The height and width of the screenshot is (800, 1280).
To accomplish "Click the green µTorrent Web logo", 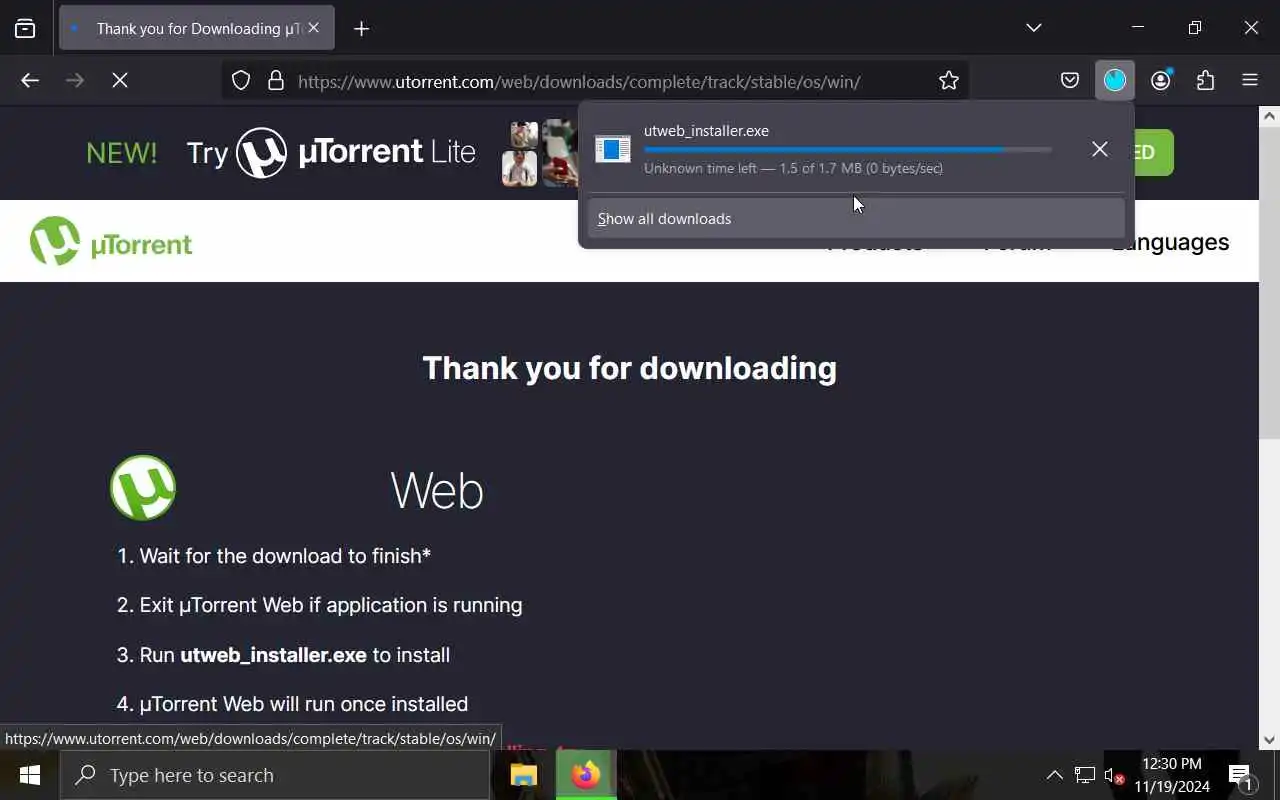I will point(143,488).
